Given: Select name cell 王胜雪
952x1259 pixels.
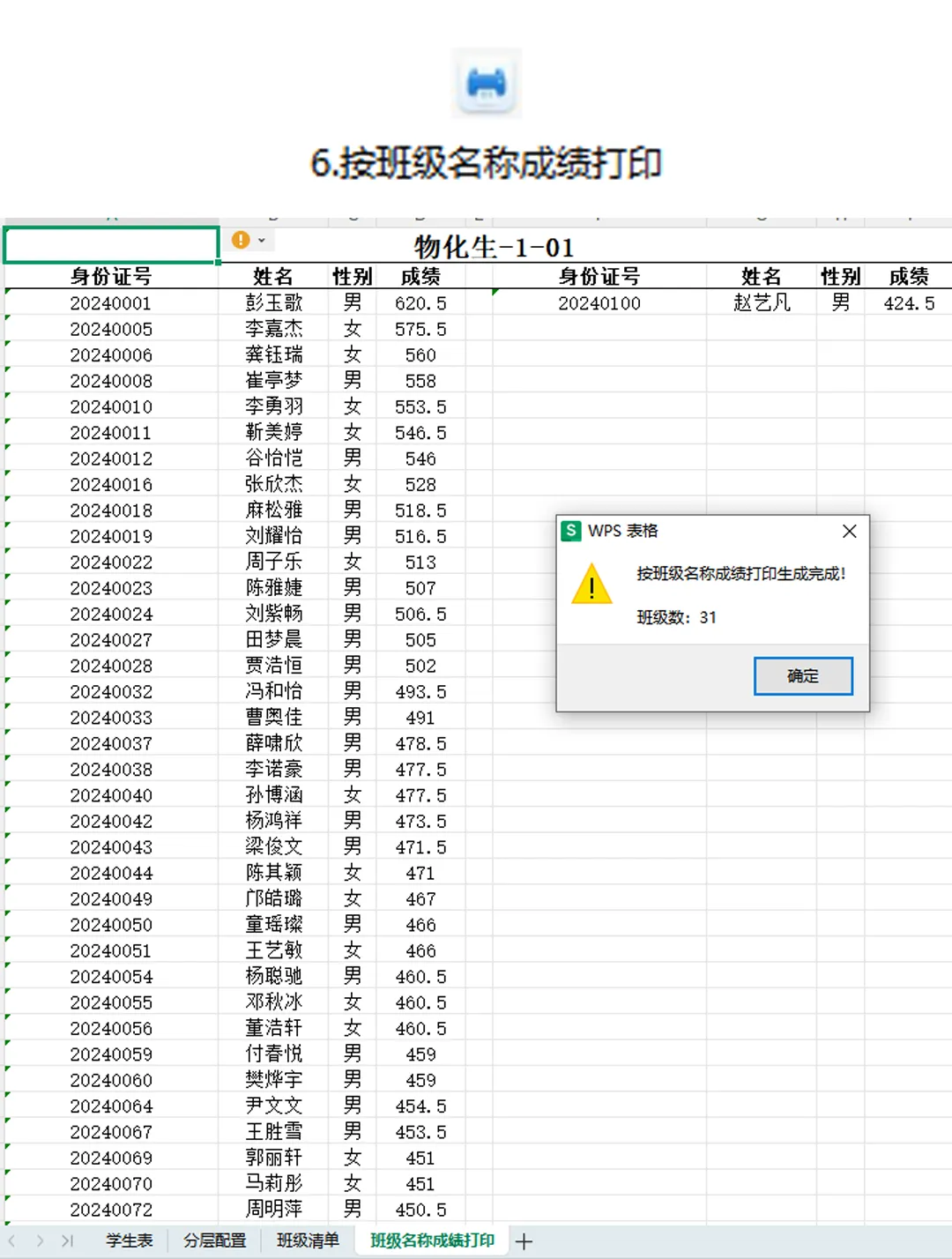Looking at the screenshot, I should 273,1133.
